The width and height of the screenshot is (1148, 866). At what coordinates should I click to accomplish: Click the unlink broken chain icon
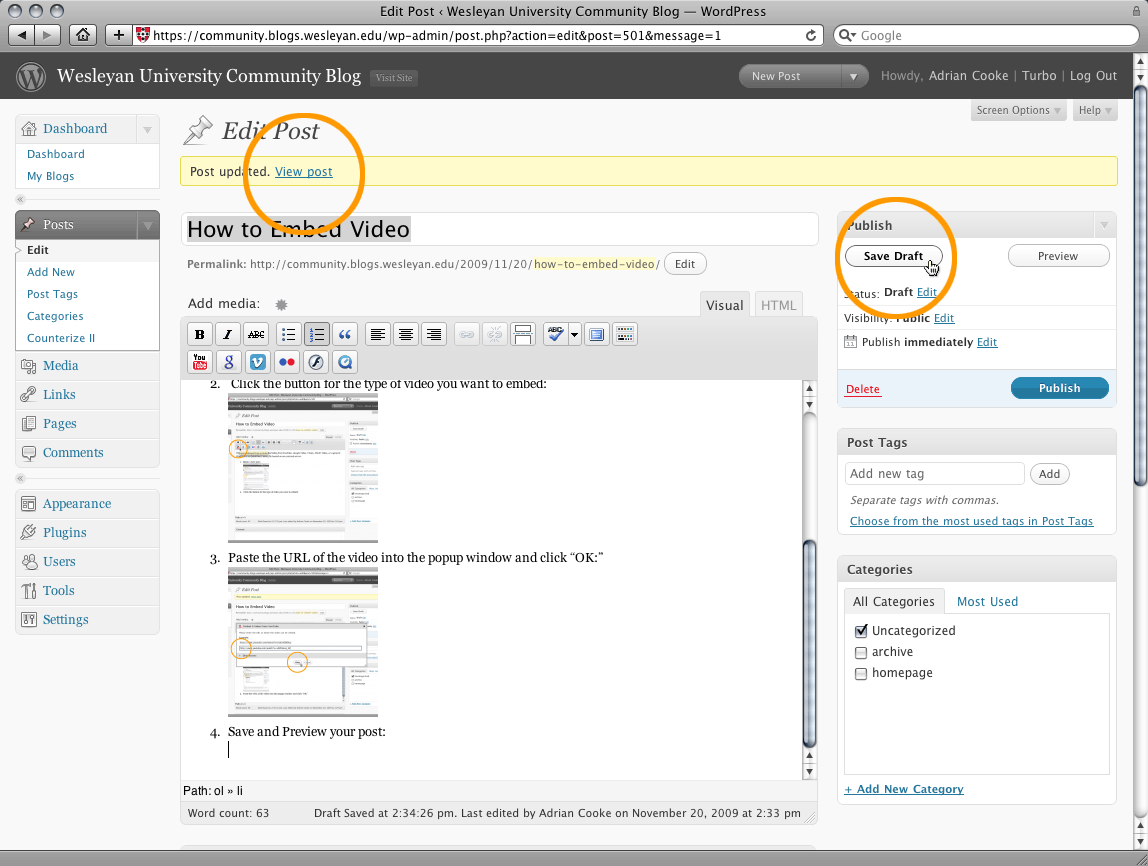point(495,335)
